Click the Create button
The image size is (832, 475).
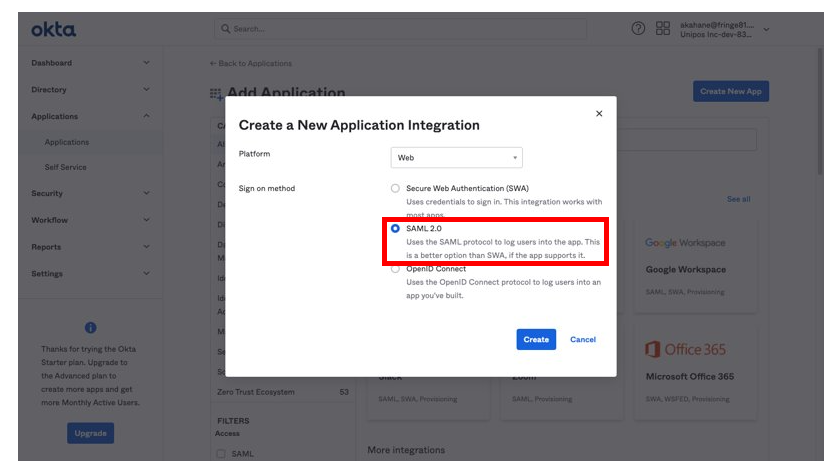[x=536, y=339]
